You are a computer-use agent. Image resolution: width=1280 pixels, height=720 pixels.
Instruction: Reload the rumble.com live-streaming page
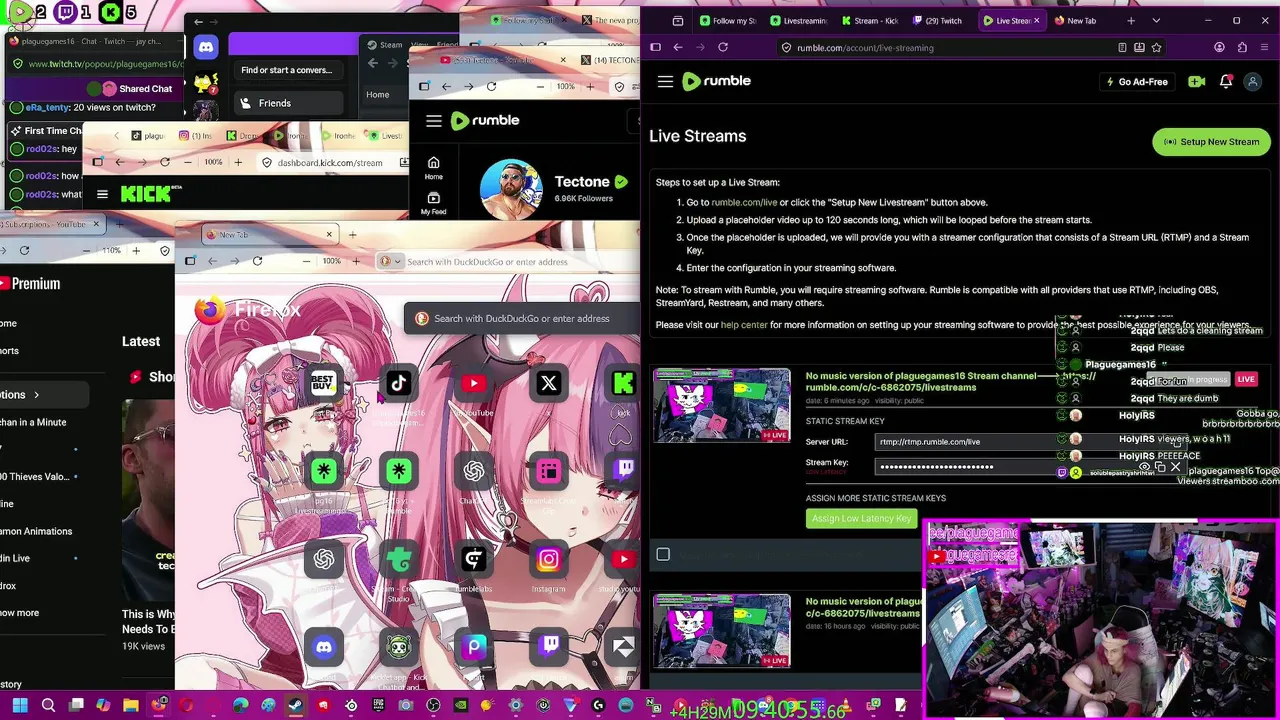pyautogui.click(x=723, y=47)
